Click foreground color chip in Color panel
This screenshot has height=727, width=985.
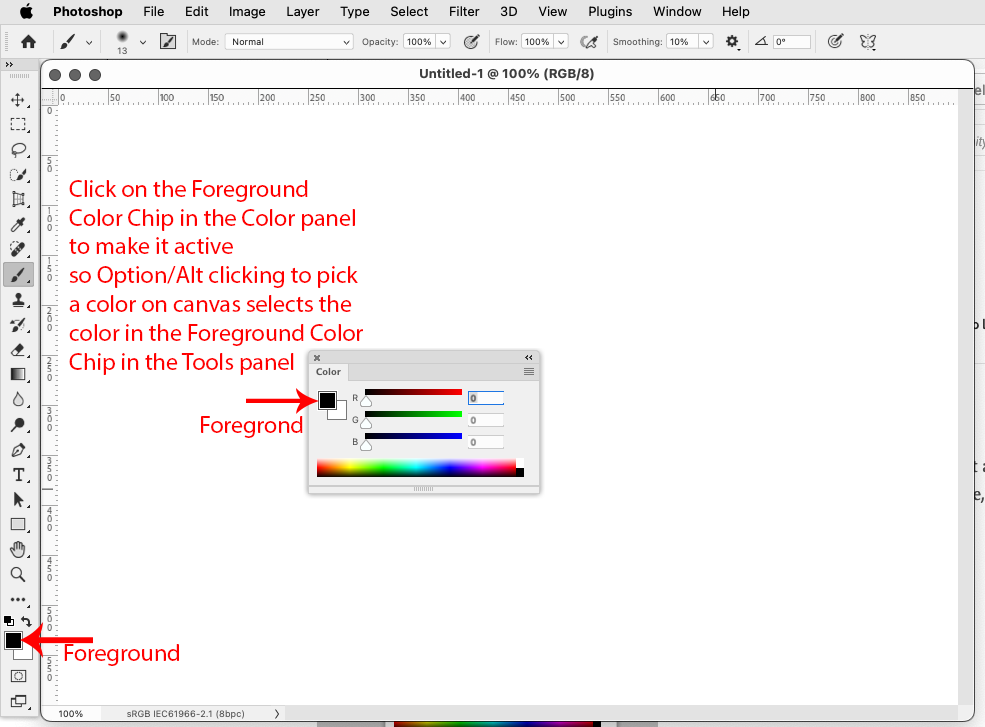click(327, 400)
